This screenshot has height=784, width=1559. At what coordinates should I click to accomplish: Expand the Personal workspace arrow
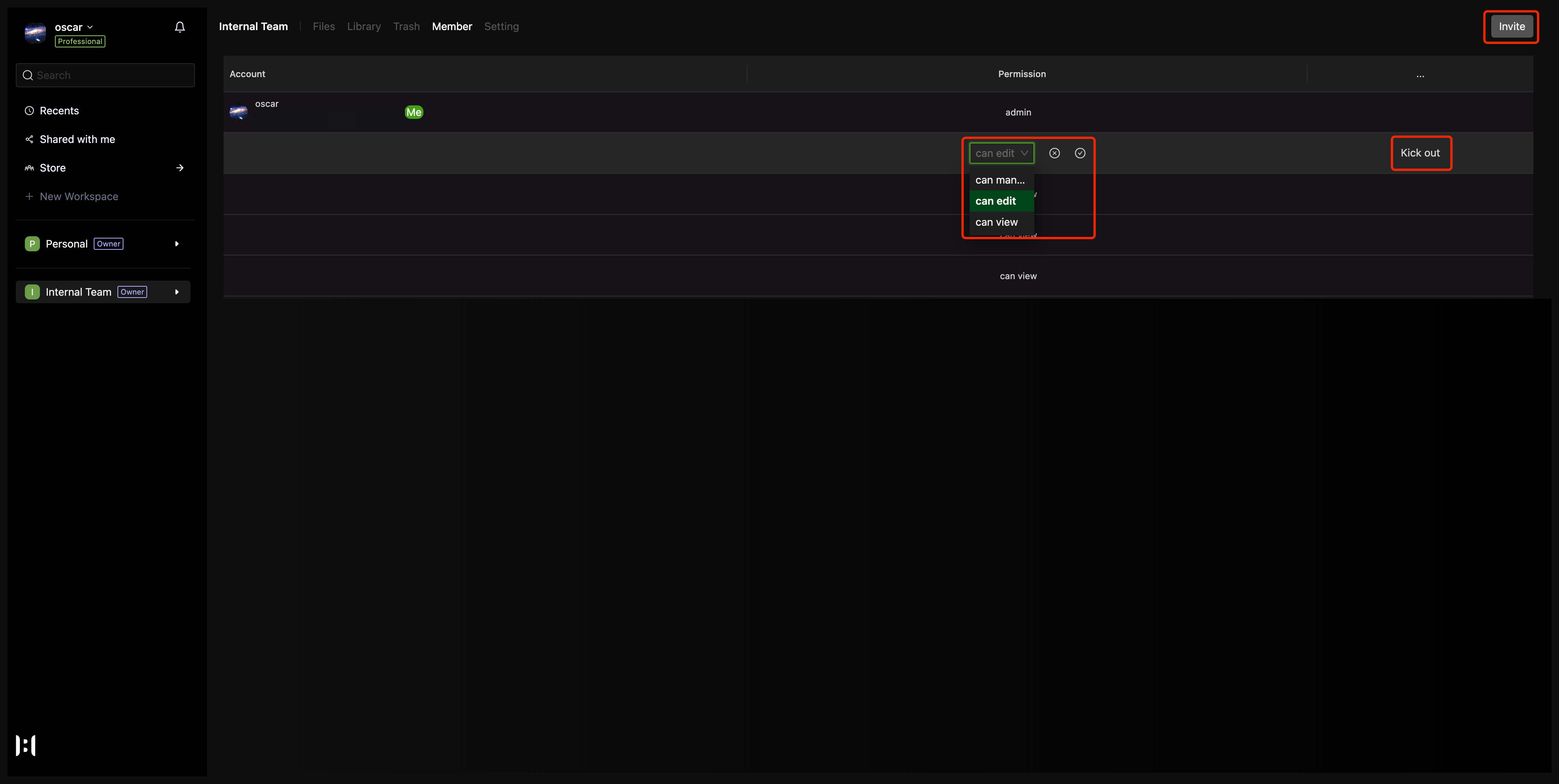(177, 244)
